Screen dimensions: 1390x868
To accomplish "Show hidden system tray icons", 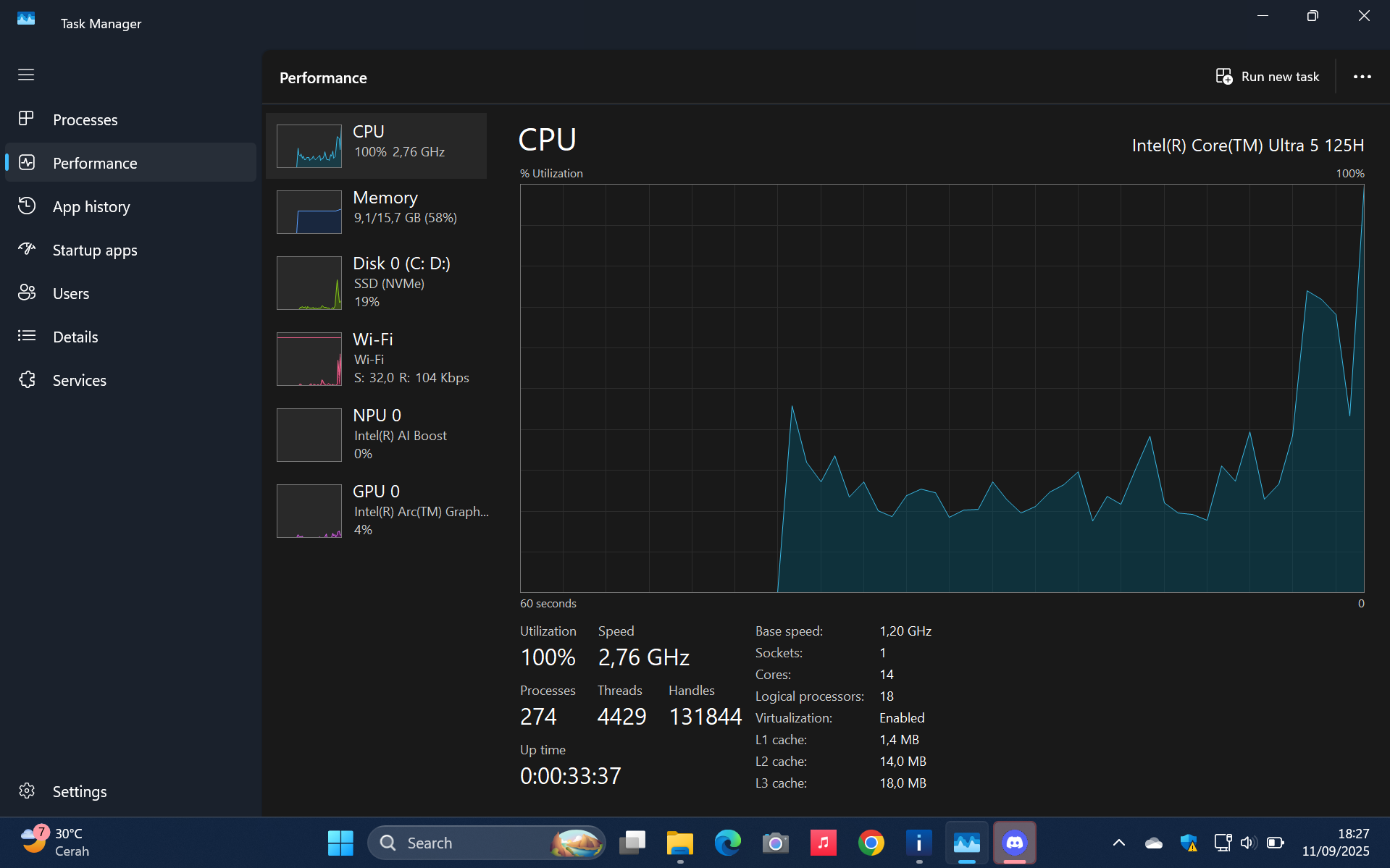I will (1118, 843).
